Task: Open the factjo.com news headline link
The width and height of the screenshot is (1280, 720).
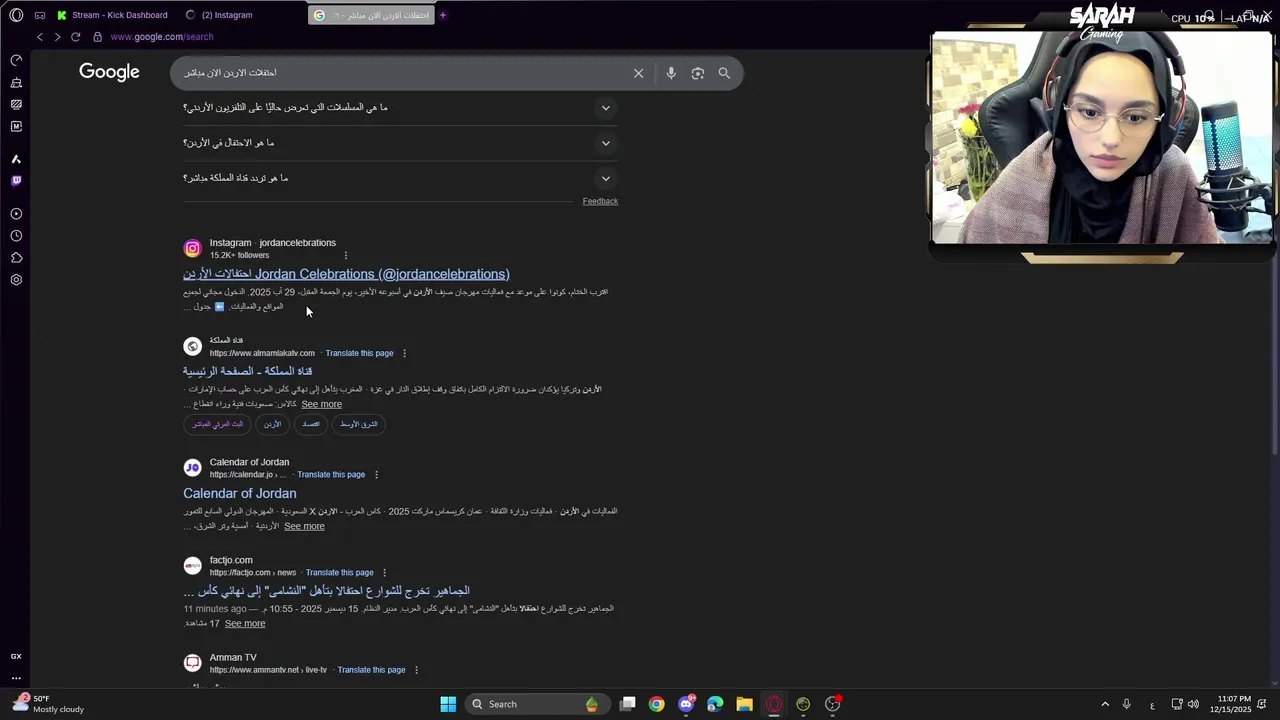Action: coord(326,591)
